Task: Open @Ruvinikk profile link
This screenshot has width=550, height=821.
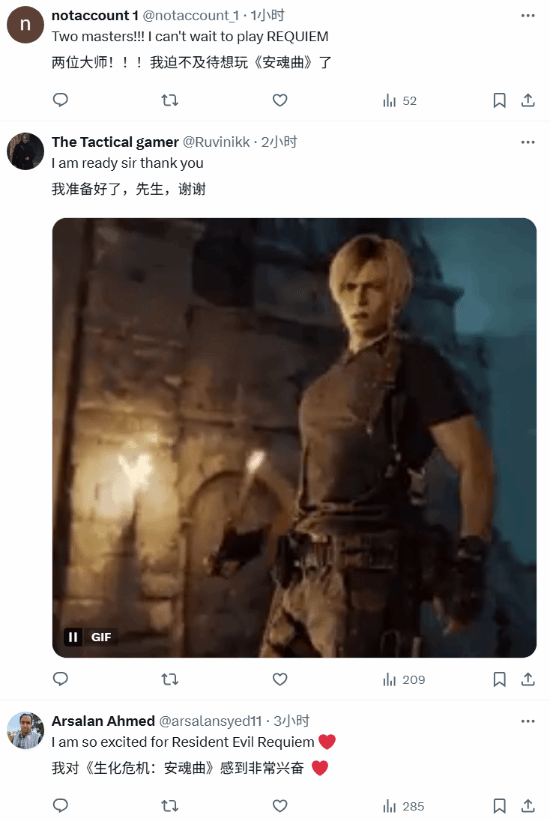Action: pos(216,142)
